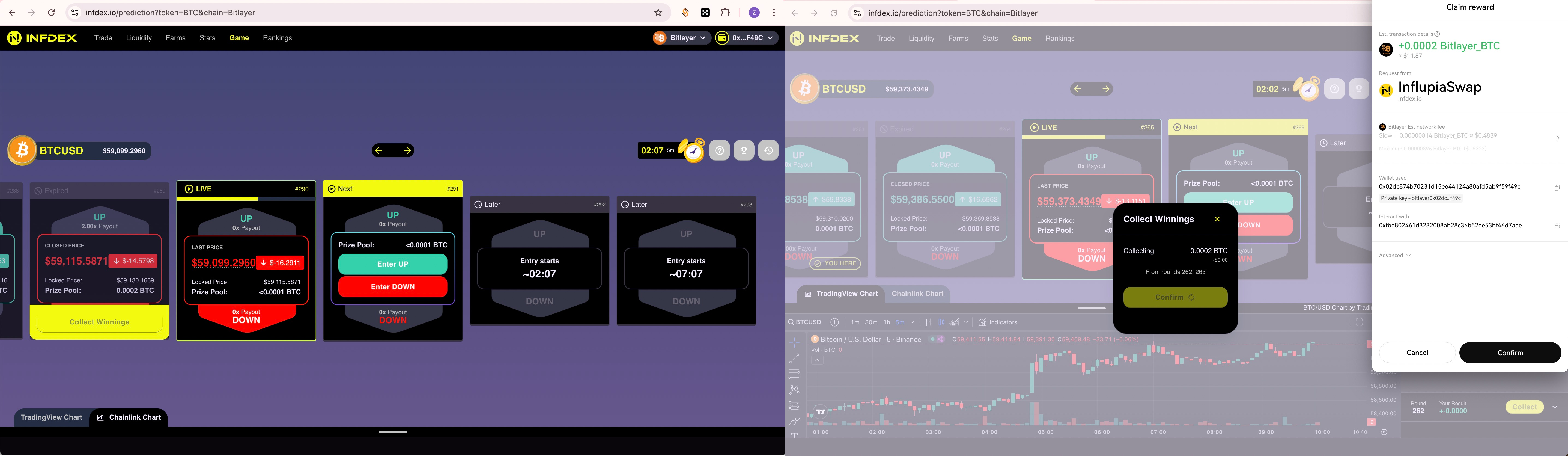Click Collect Winnings on expired round #289
This screenshot has width=1568, height=456.
(99, 322)
